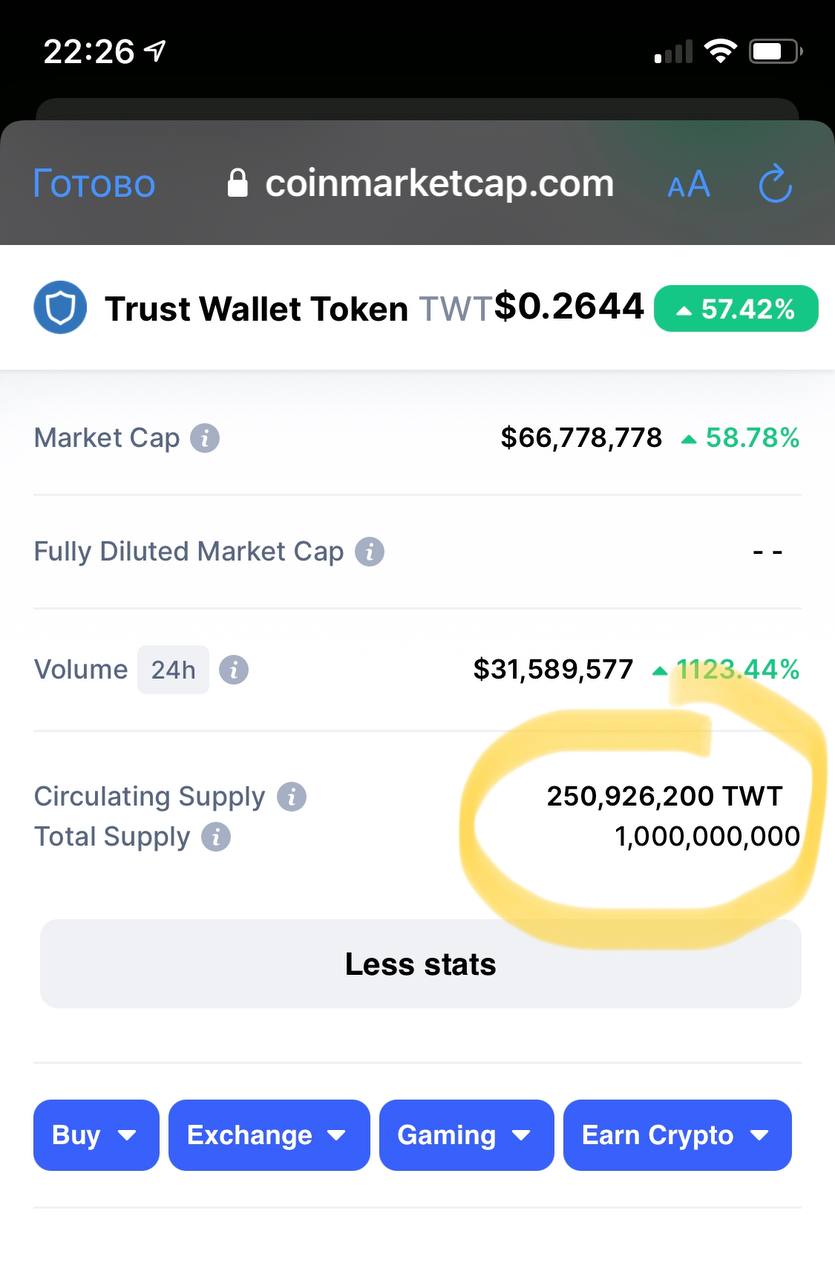The height and width of the screenshot is (1280, 835).
Task: Tap the $0.2644 price value
Action: 569,307
